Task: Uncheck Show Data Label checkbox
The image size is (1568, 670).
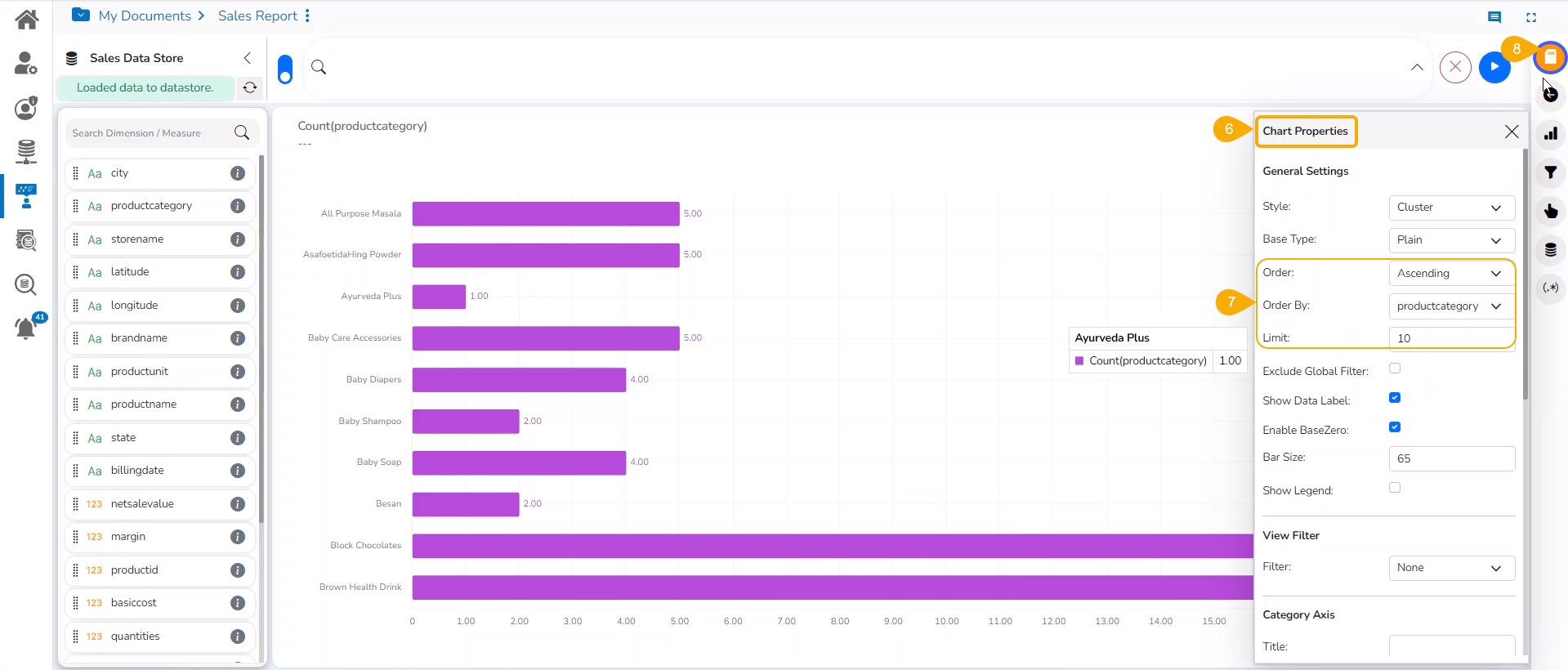Action: (x=1395, y=398)
